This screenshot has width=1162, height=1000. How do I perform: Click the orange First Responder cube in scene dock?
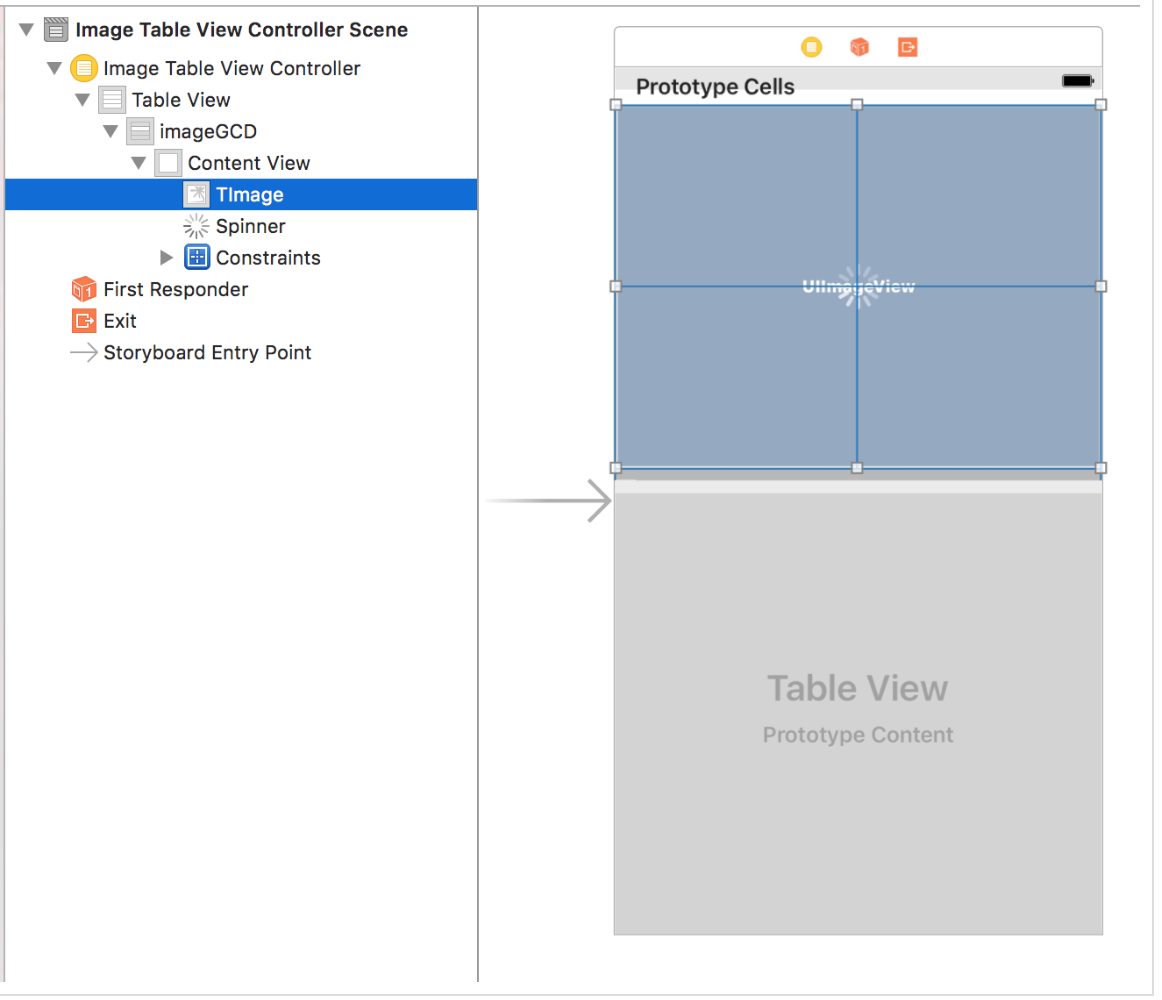click(859, 47)
